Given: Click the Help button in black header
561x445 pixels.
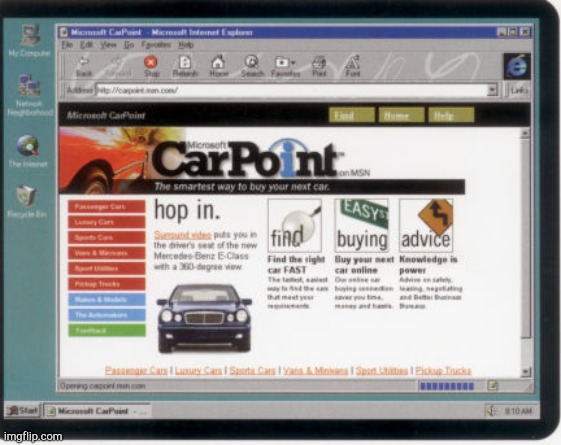Looking at the screenshot, I should (x=451, y=115).
